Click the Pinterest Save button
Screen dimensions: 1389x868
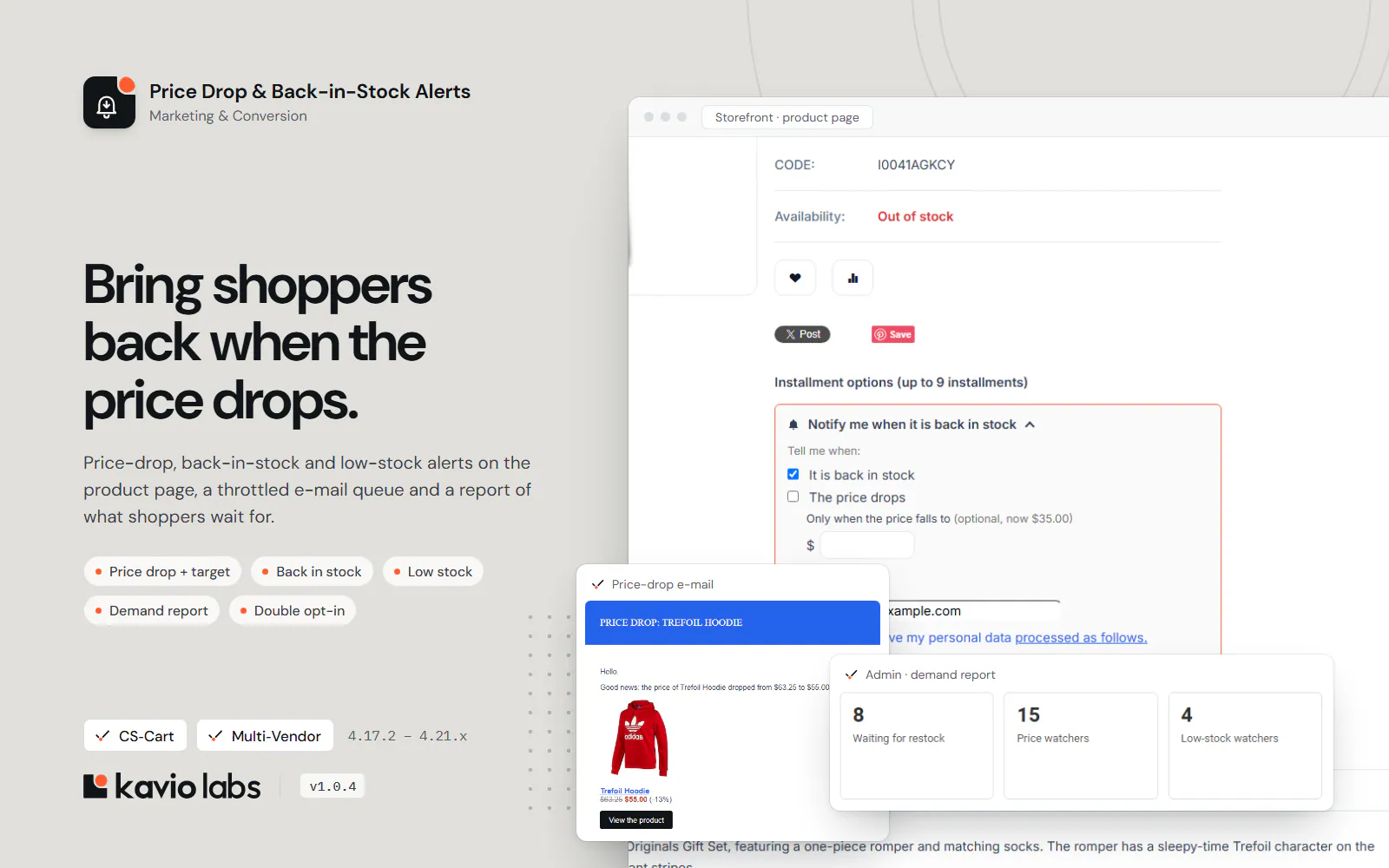892,334
